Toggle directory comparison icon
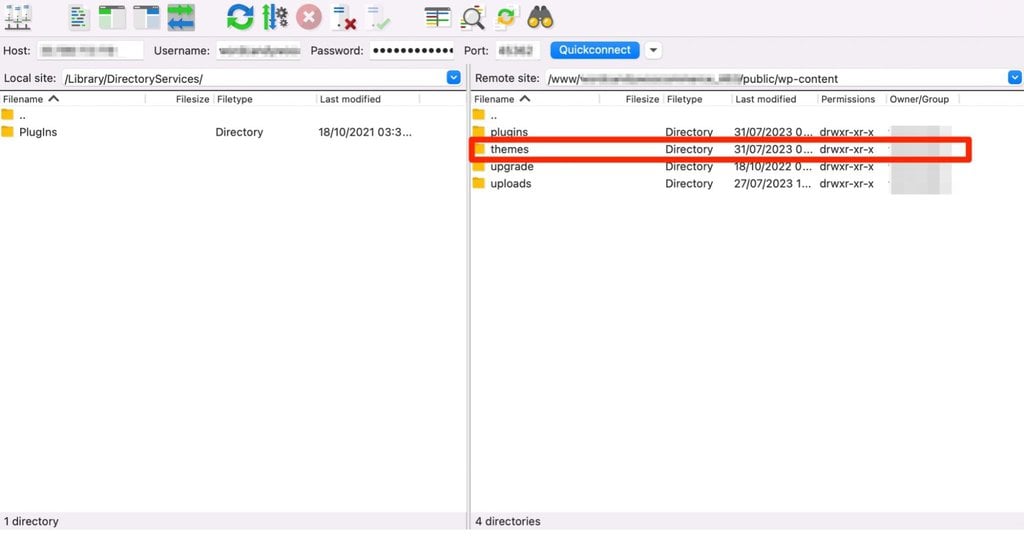The width and height of the screenshot is (1024, 547). click(472, 17)
